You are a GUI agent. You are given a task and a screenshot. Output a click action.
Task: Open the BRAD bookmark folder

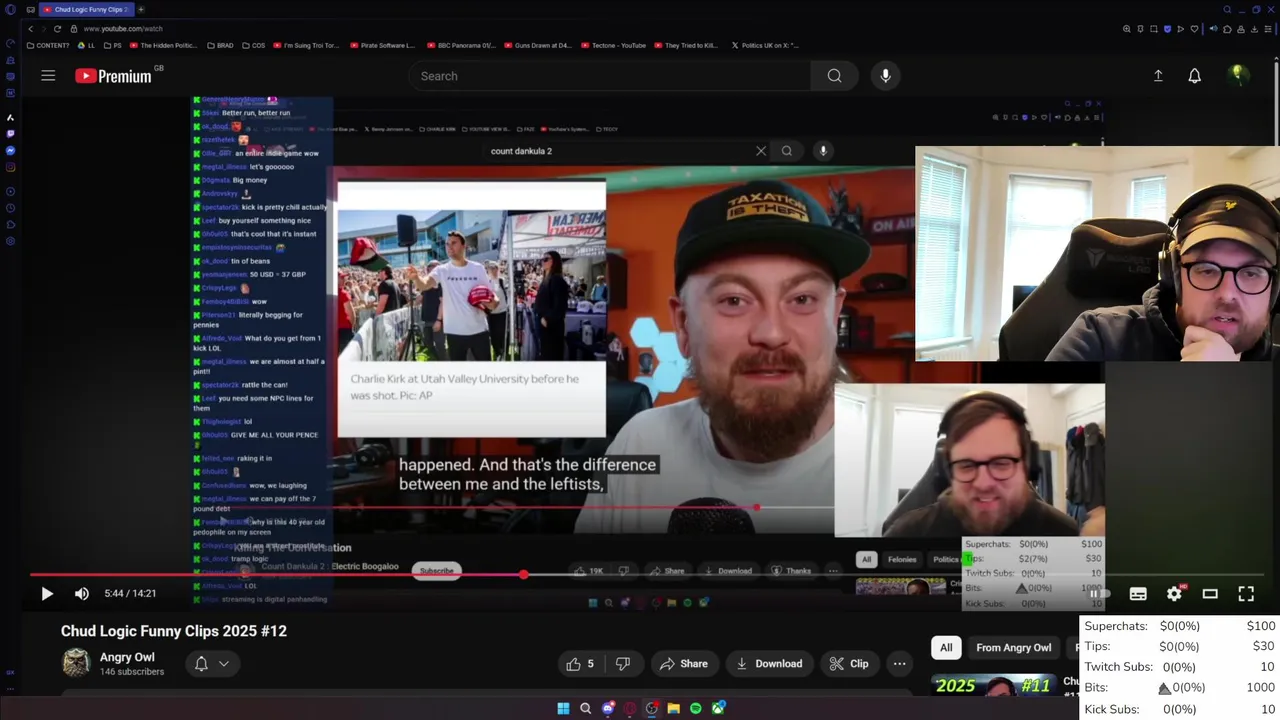pos(220,45)
